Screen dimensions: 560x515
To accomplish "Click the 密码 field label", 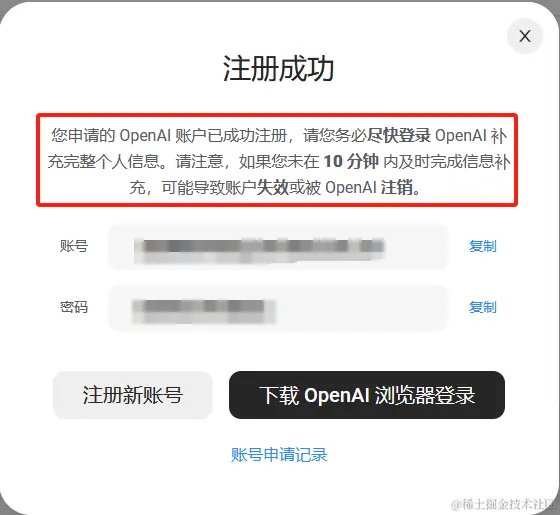I will [x=74, y=307].
